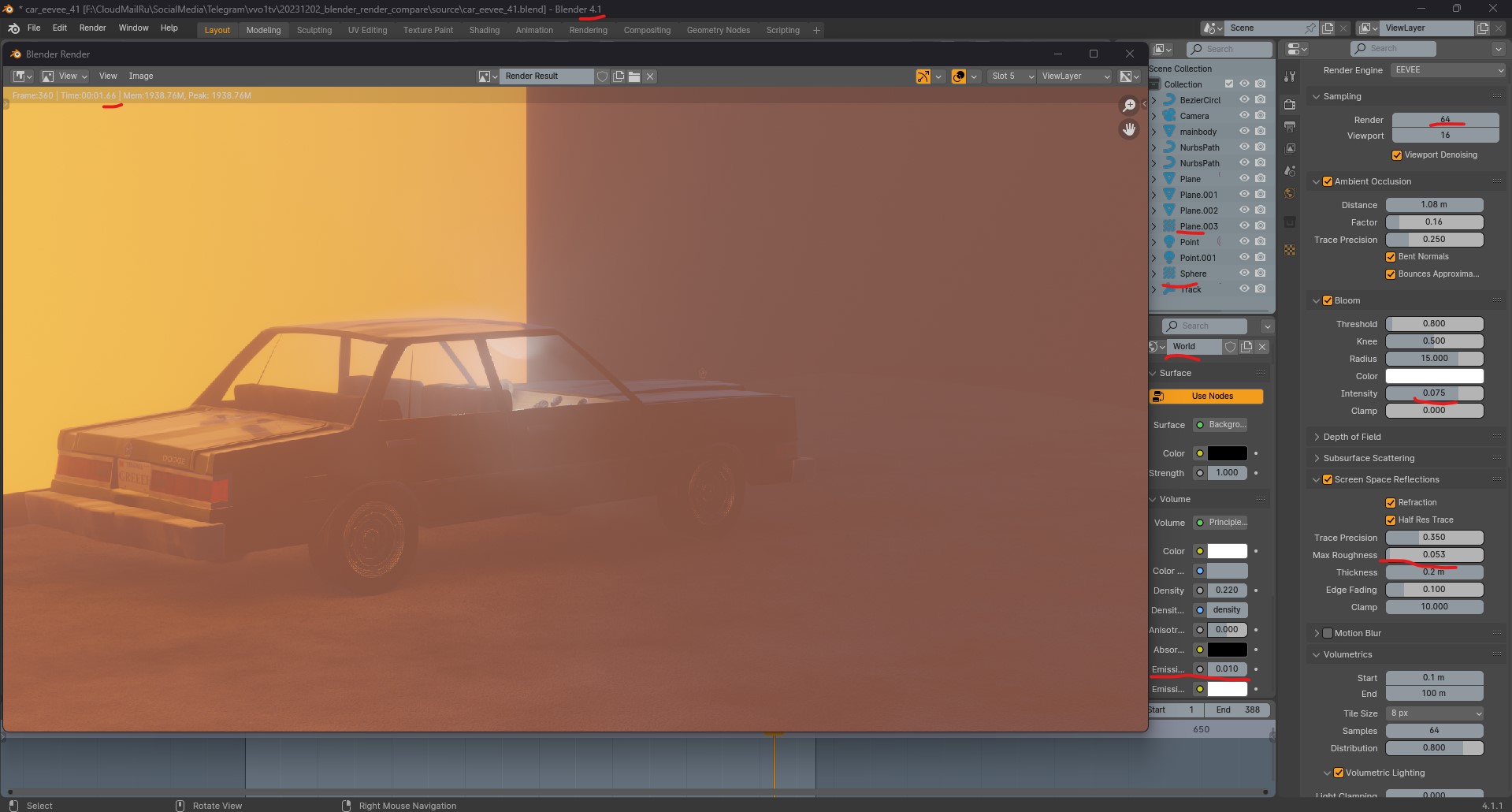Click the new world datablock icon

point(1246,347)
